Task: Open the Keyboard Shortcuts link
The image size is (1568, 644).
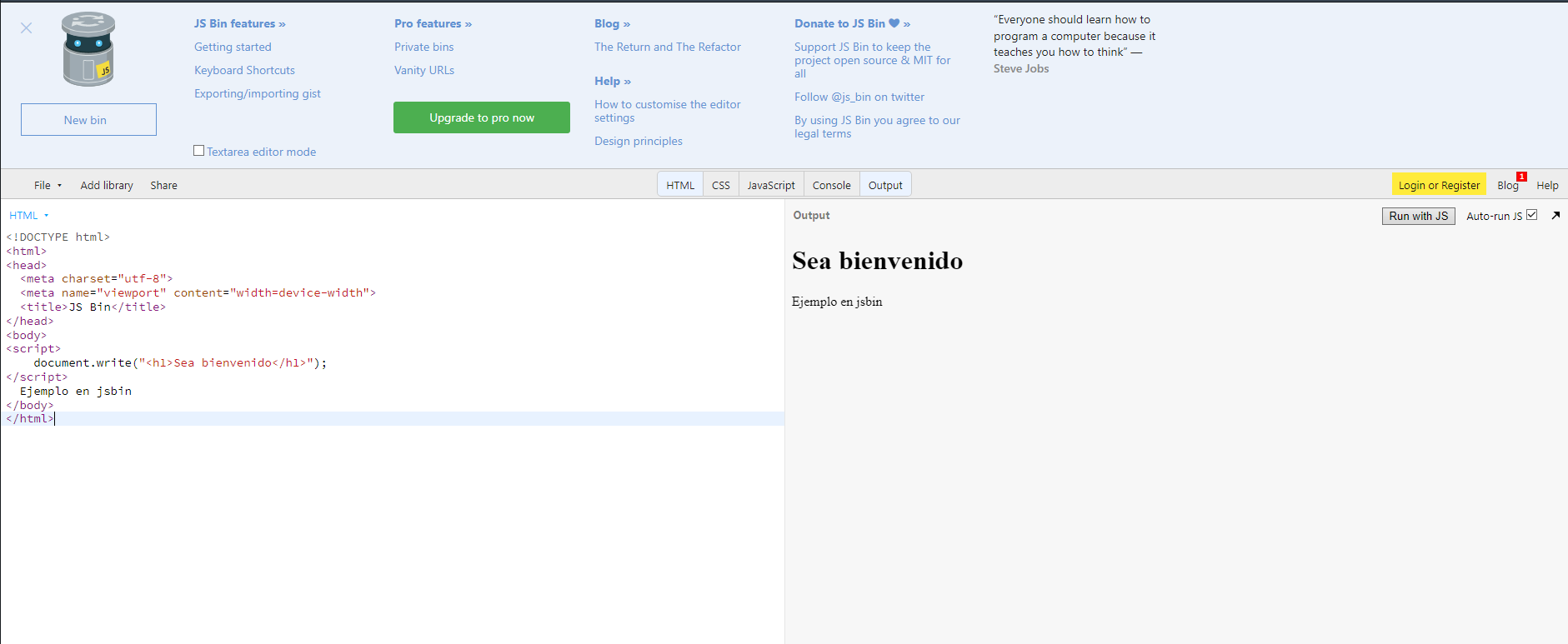Action: 244,70
